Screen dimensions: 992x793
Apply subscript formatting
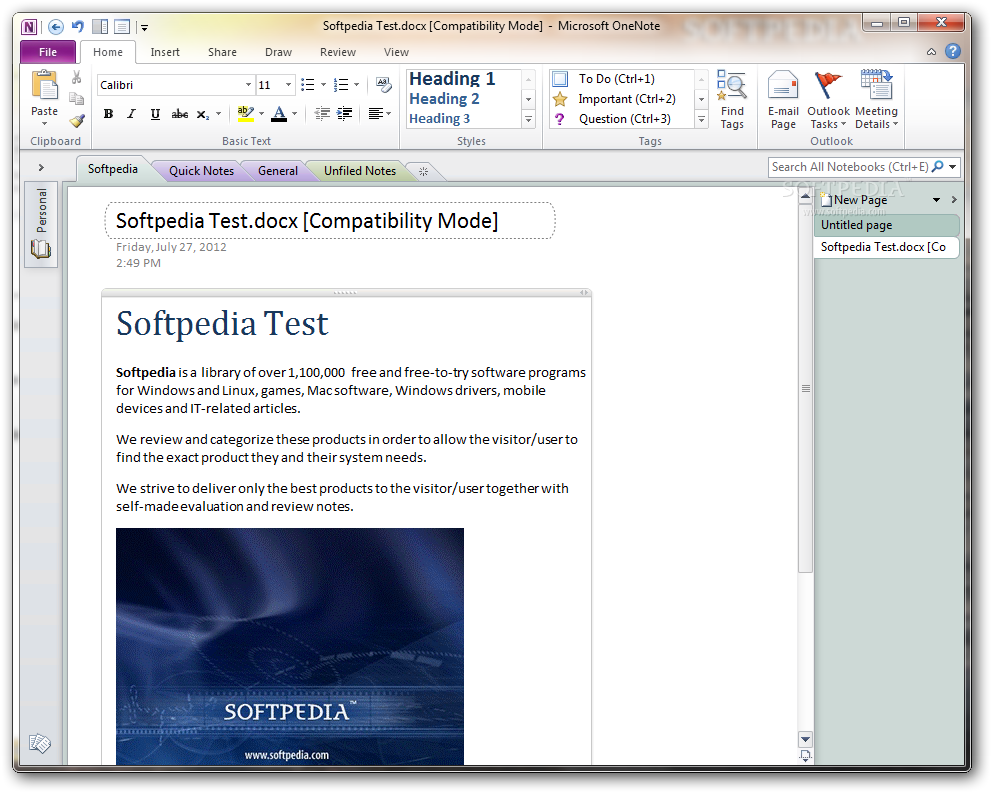coord(202,115)
